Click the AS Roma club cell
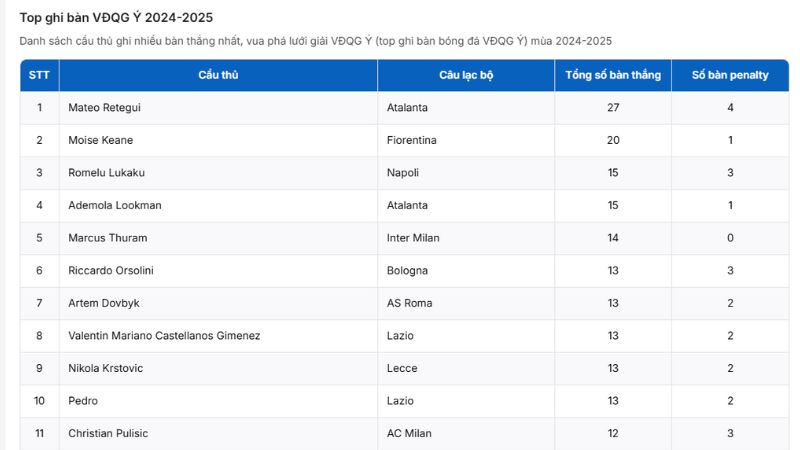The image size is (800, 450). [408, 303]
